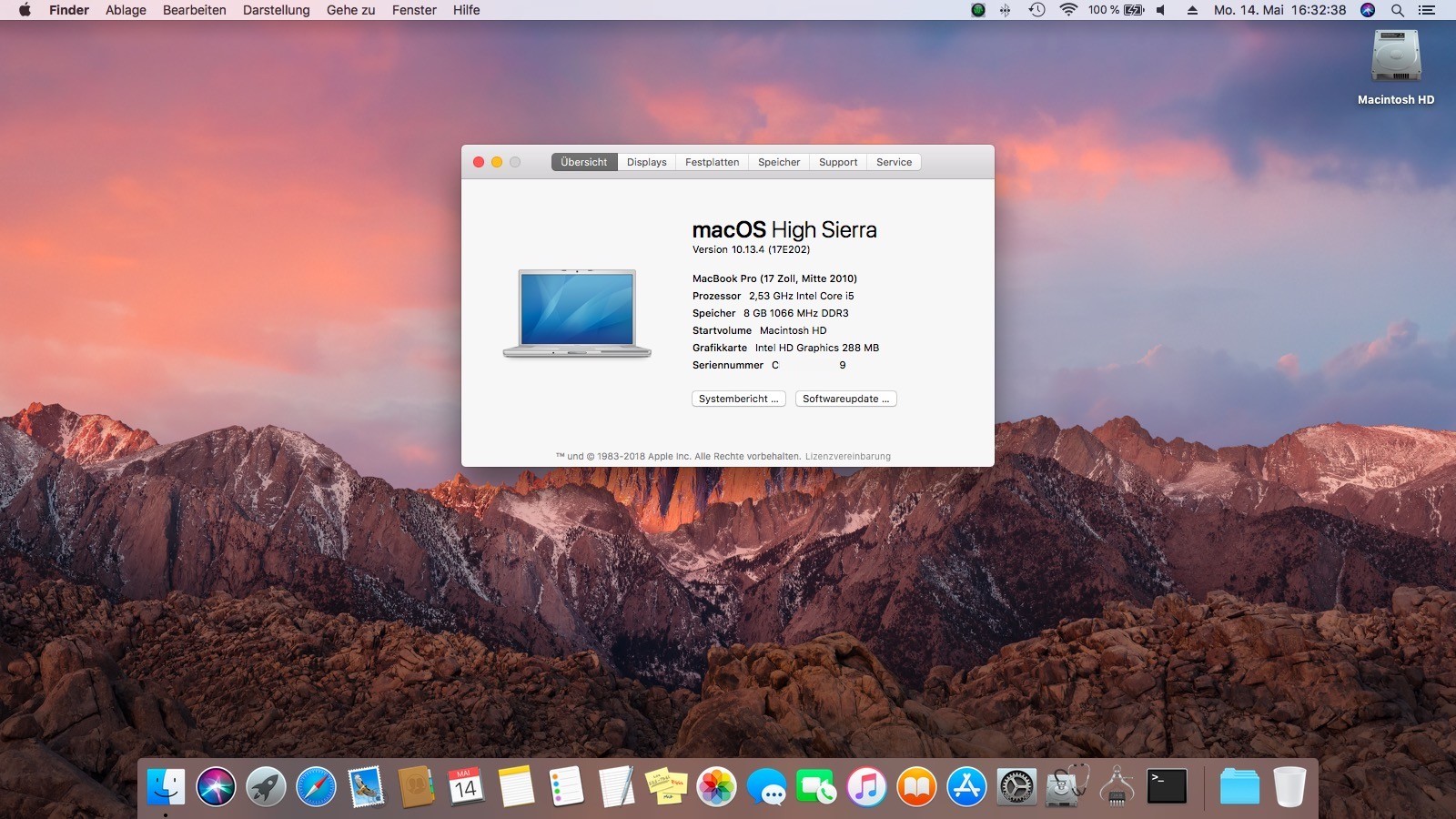Viewport: 1456px width, 819px height.
Task: Click the 'Intel HD Graphics 288 MB' value
Action: pos(817,348)
